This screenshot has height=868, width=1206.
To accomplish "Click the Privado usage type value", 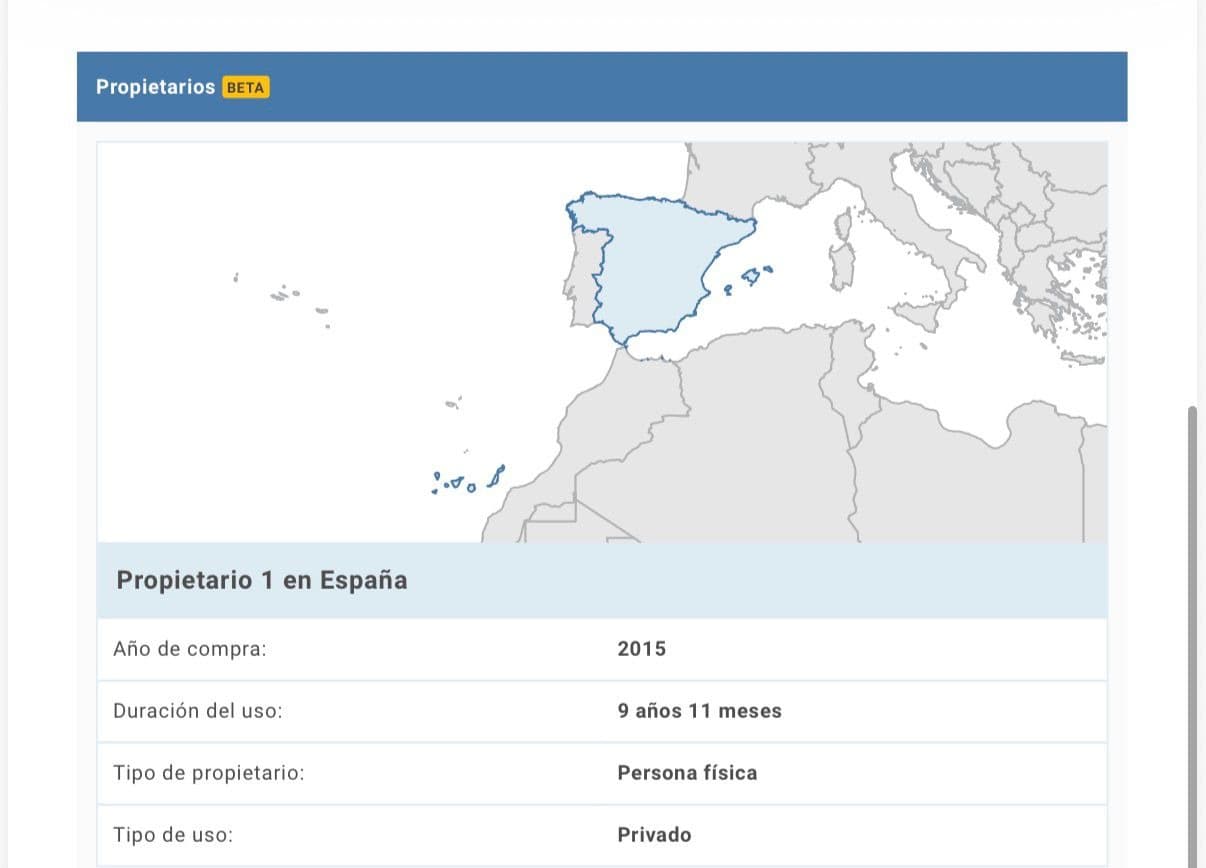I will (x=654, y=834).
